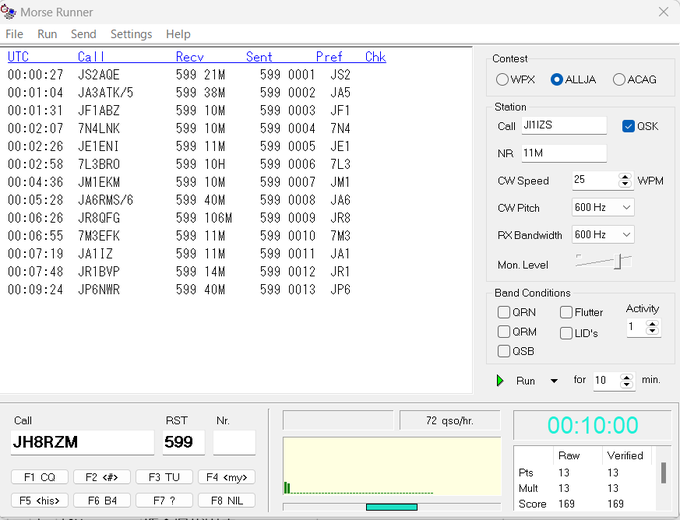Image resolution: width=680 pixels, height=520 pixels.
Task: Open the Run menu
Action: (47, 34)
